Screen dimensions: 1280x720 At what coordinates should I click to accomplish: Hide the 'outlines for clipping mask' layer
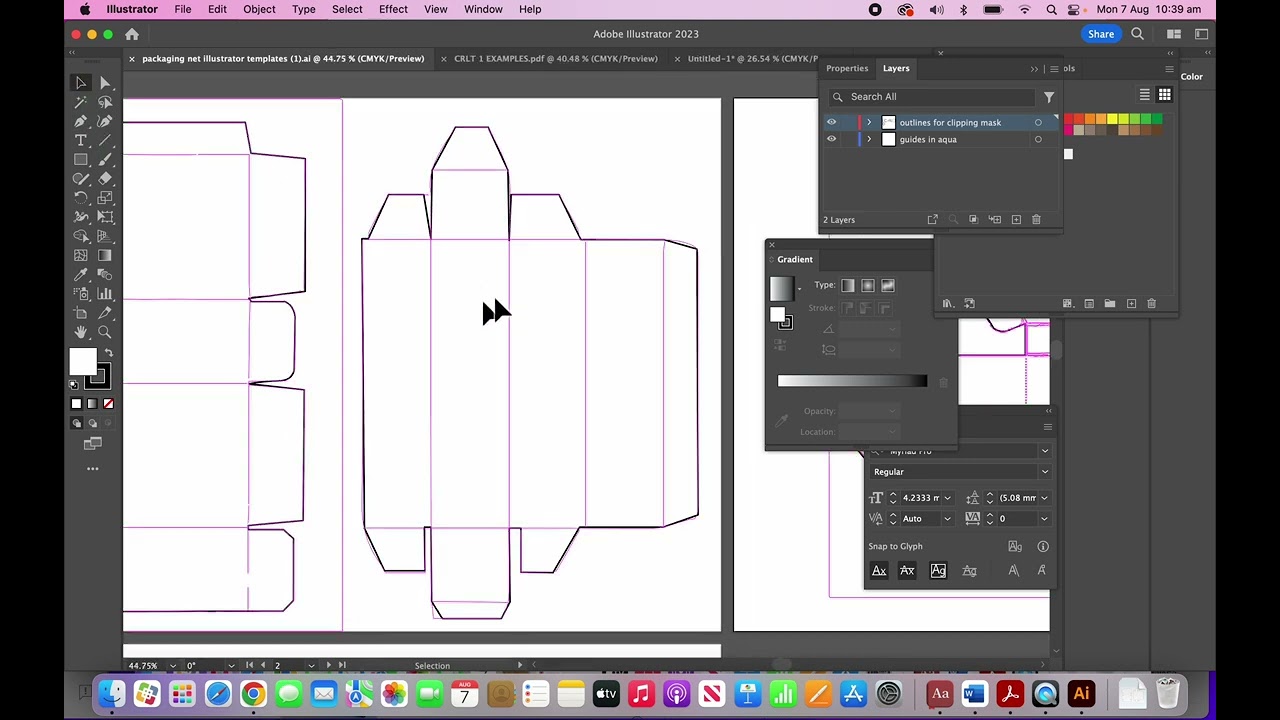831,122
